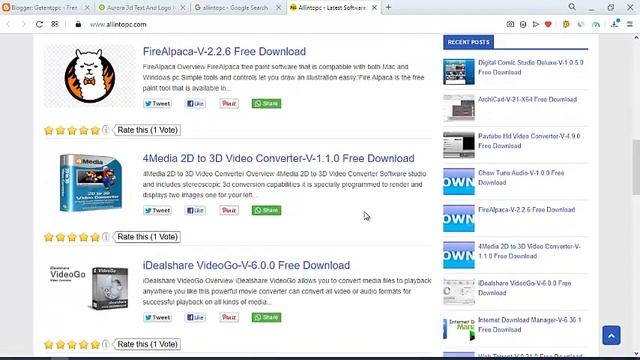The image size is (640, 360).
Task: Like the iDealshare VideoGo post on Facebook
Action: click(x=196, y=318)
